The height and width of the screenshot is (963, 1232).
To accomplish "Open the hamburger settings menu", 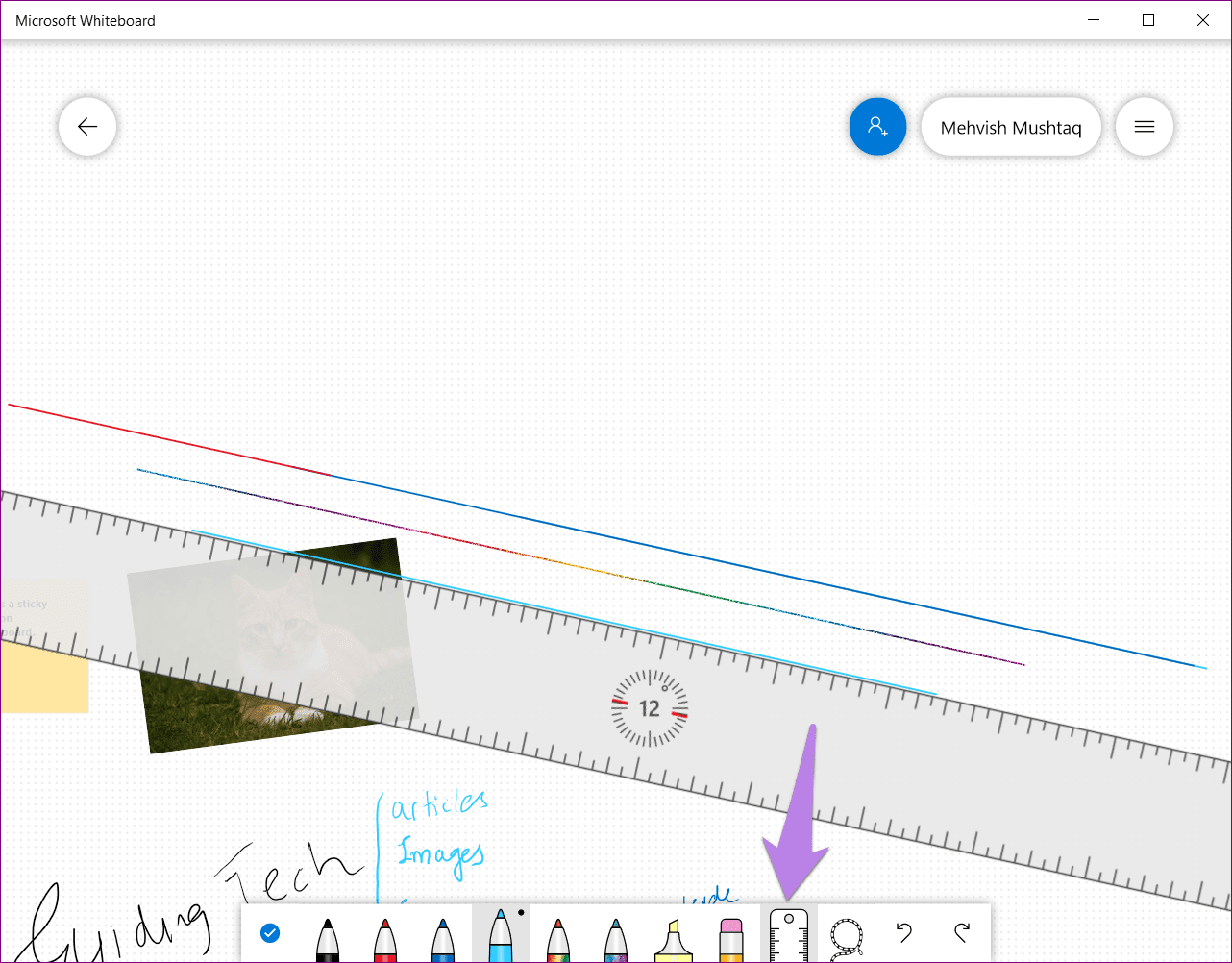I will 1144,127.
